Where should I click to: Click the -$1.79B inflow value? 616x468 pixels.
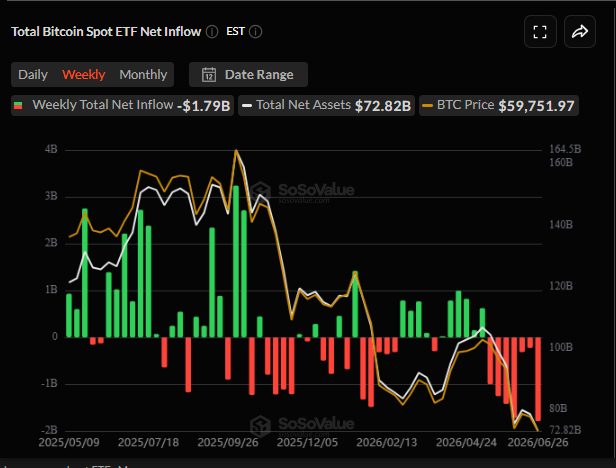click(x=204, y=106)
